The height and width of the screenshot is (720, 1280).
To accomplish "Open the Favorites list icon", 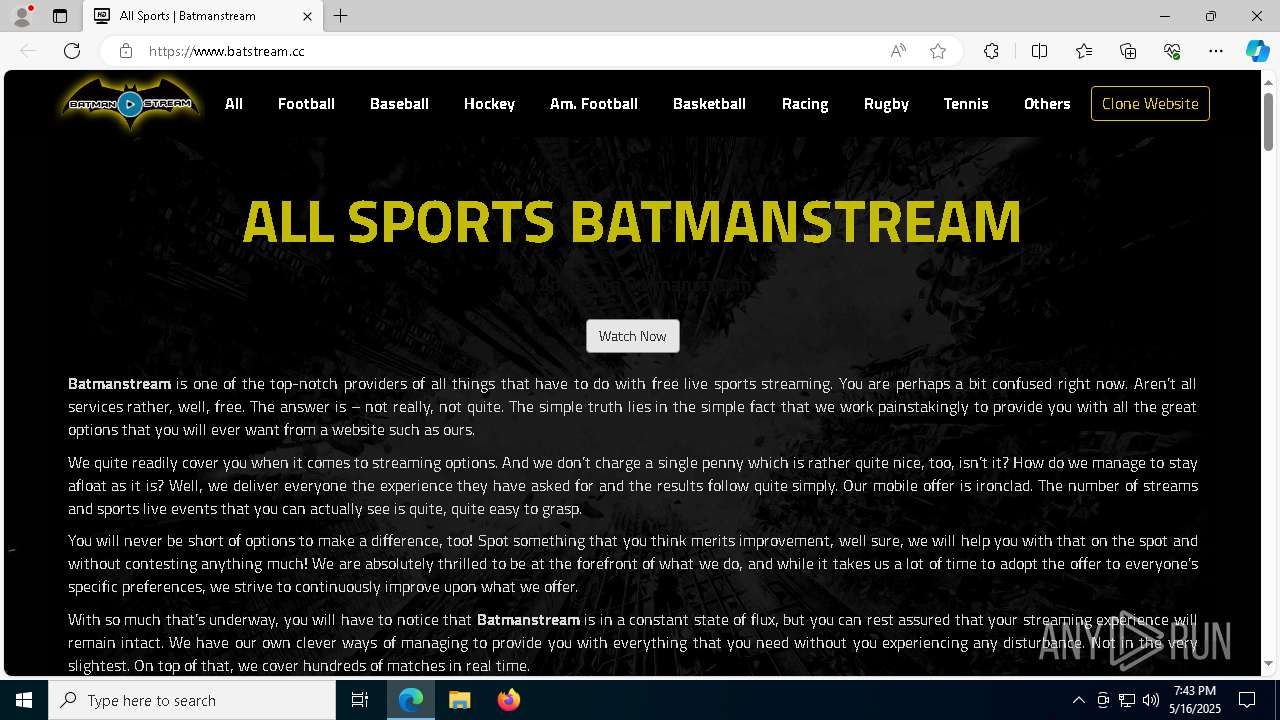I will 1084,51.
